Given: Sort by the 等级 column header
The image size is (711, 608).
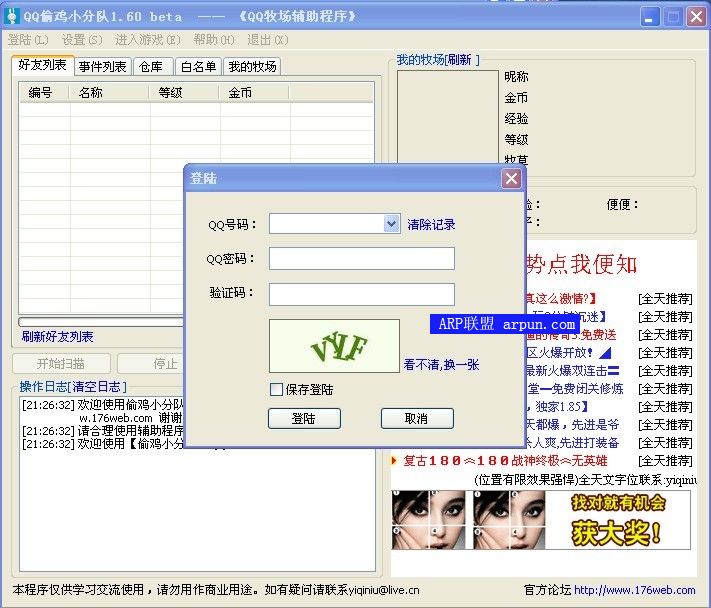Looking at the screenshot, I should (x=184, y=92).
